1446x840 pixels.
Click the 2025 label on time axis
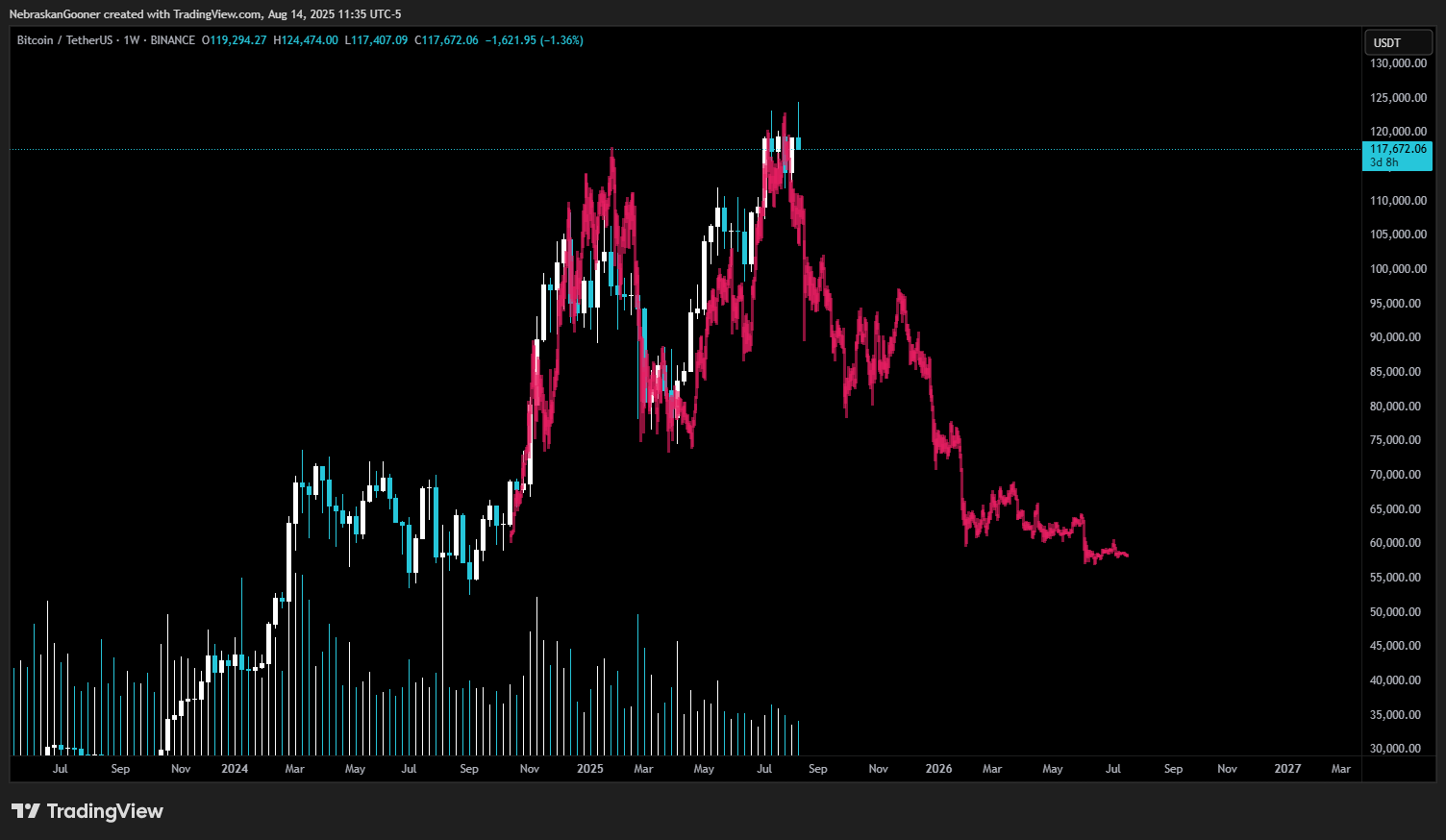(x=590, y=769)
